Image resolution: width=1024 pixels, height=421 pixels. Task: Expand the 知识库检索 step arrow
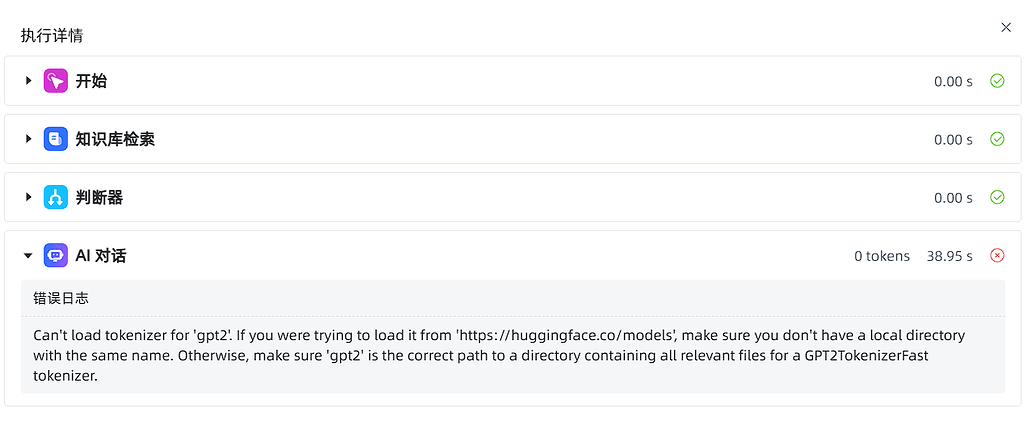28,139
